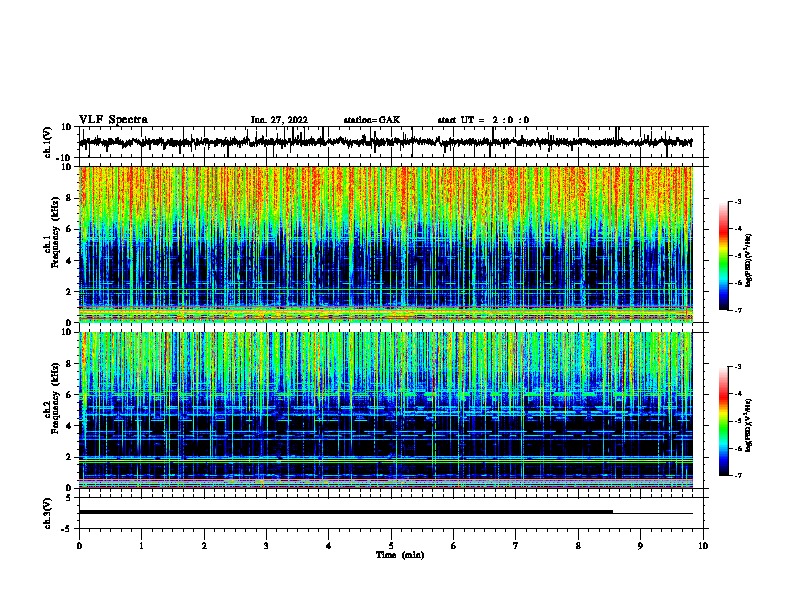The image size is (792, 612).
Task: Click the thick black ch.3 signal bar
Action: coord(346,512)
